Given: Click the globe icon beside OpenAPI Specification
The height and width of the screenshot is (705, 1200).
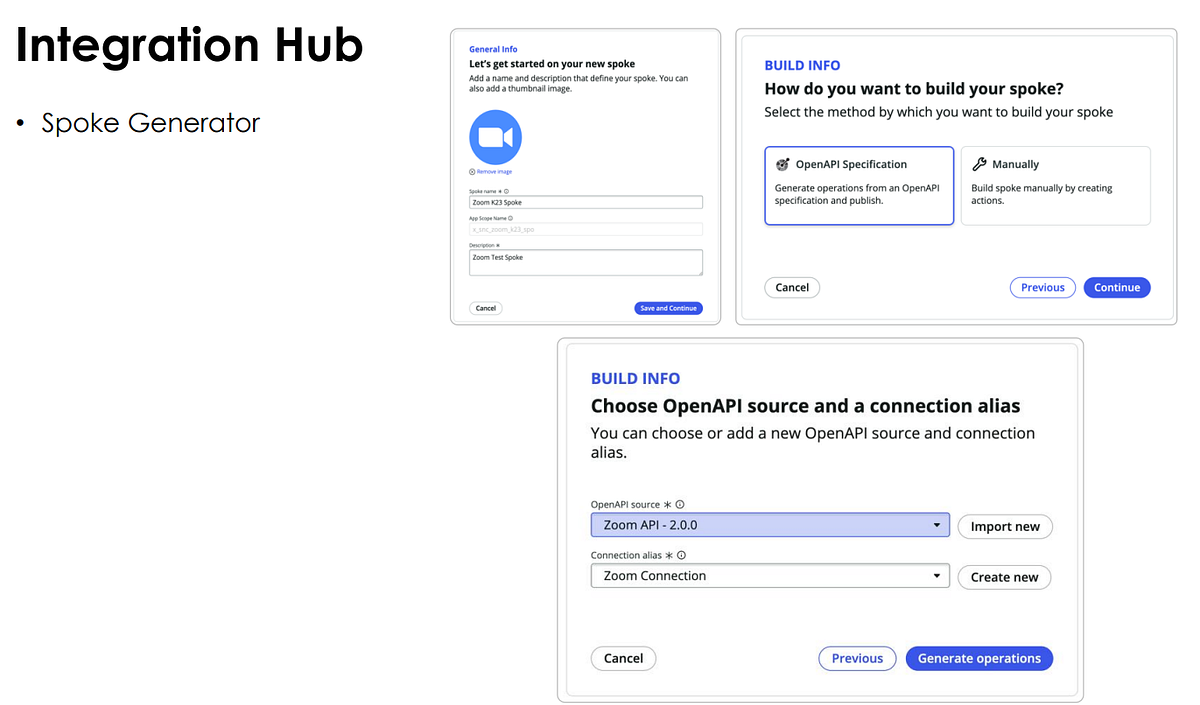Looking at the screenshot, I should [x=783, y=164].
